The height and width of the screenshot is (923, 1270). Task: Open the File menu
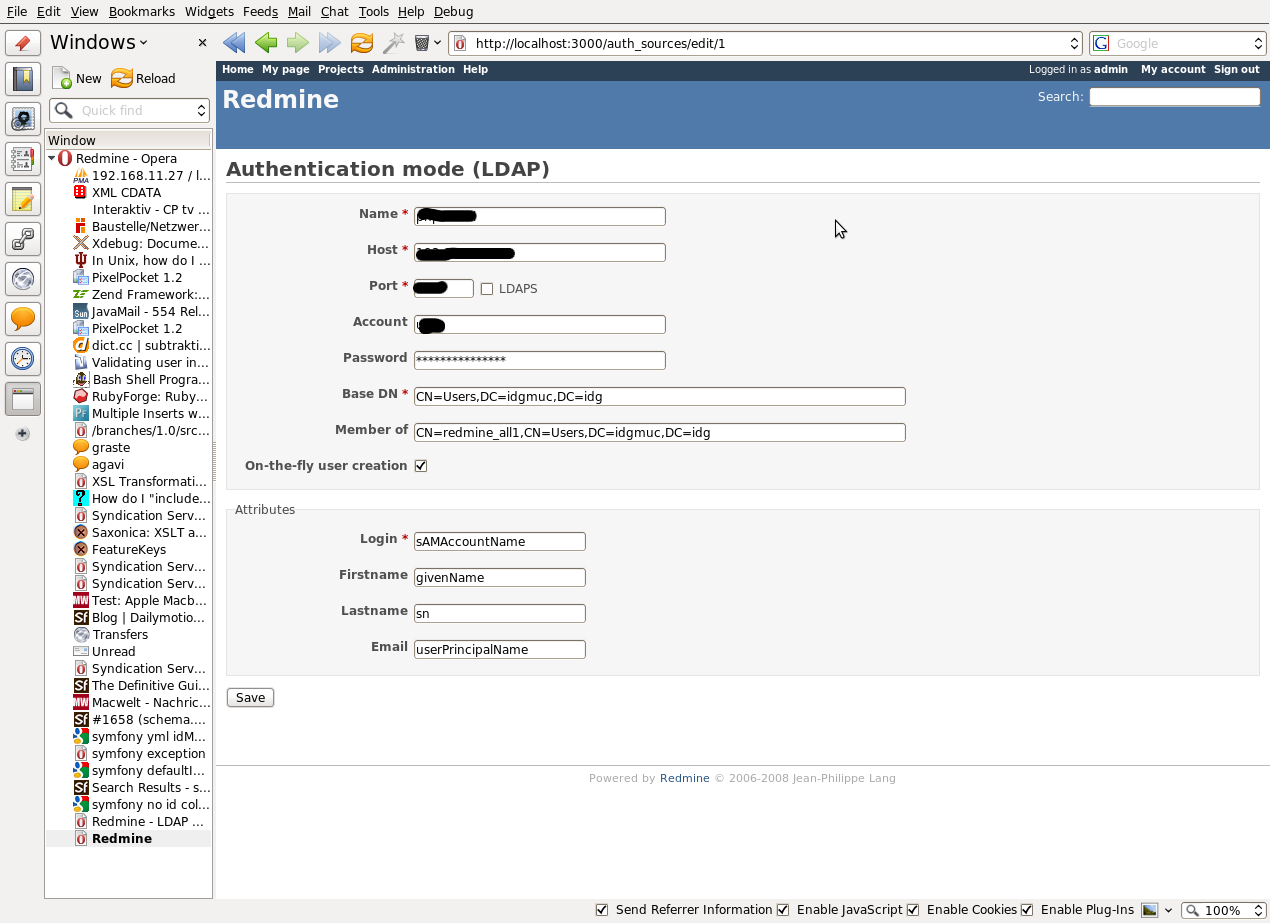tap(17, 11)
